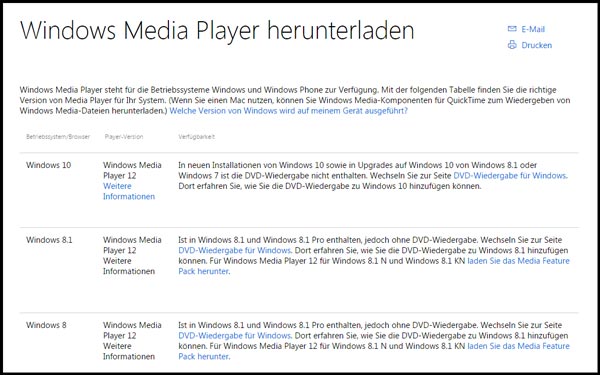Click Windows Media Player 12 text in Windows 8.1 row
Viewport: 600px width, 375px height.
(x=132, y=245)
